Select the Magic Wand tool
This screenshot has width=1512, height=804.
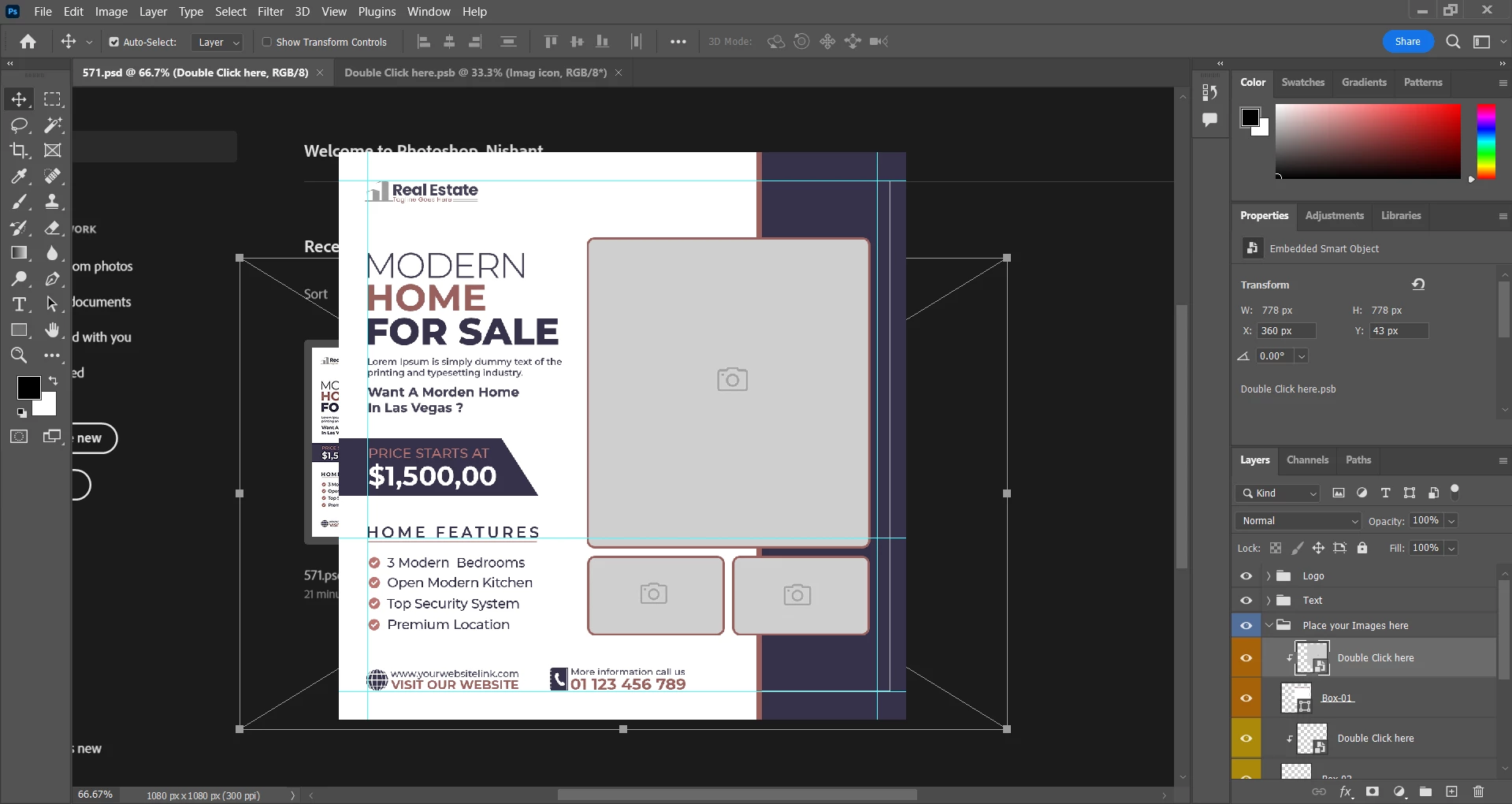(x=53, y=125)
